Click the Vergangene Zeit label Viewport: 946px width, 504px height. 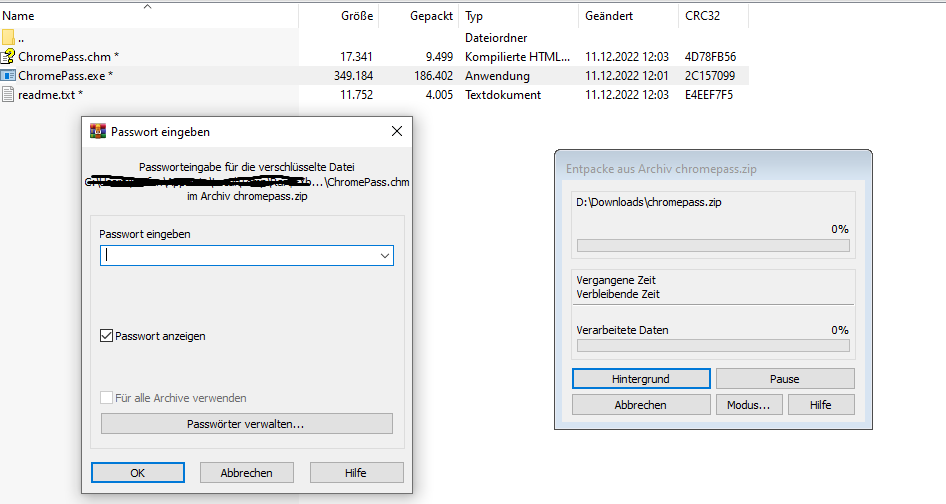[x=616, y=280]
